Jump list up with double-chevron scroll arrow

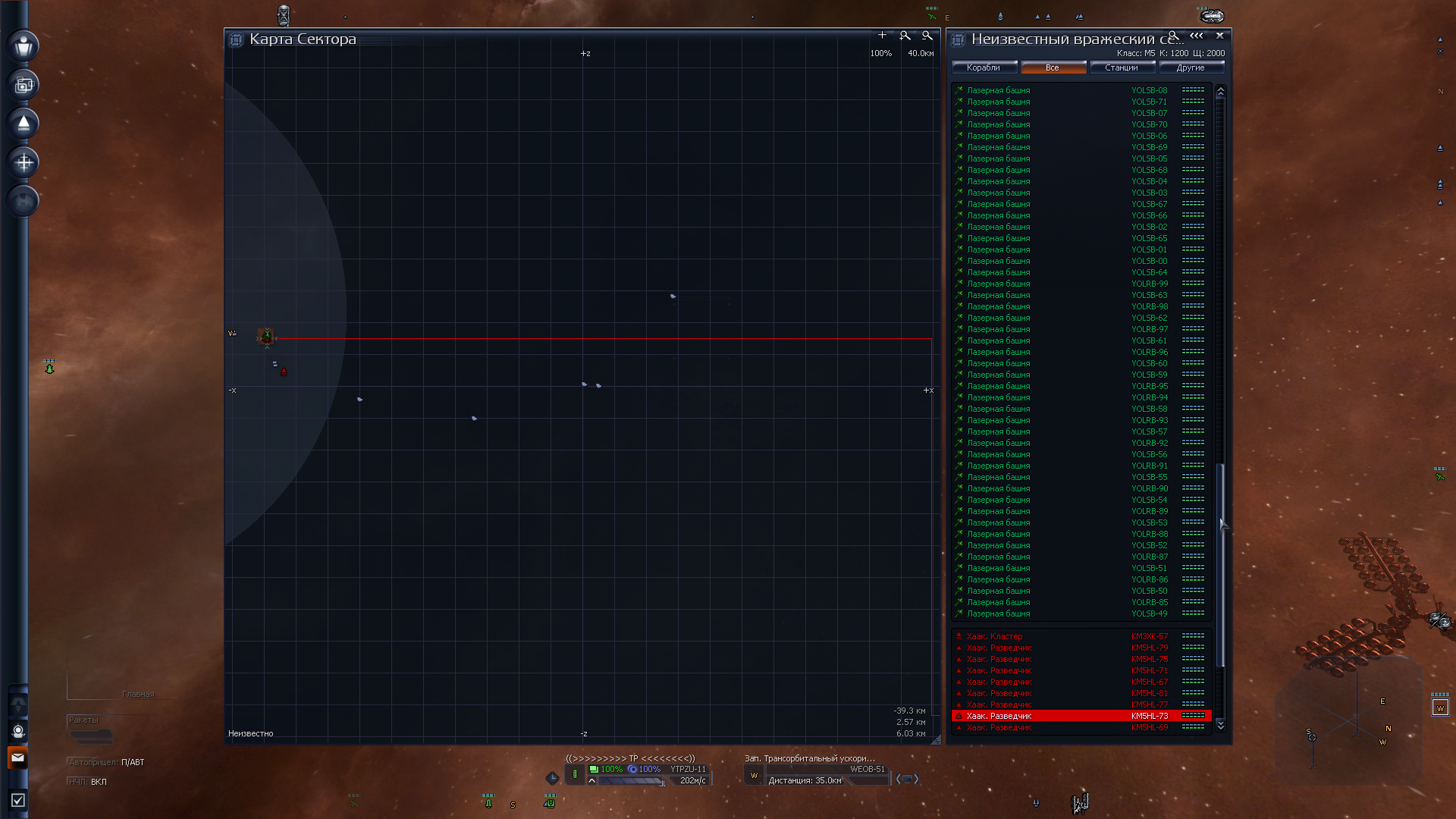pyautogui.click(x=1220, y=91)
